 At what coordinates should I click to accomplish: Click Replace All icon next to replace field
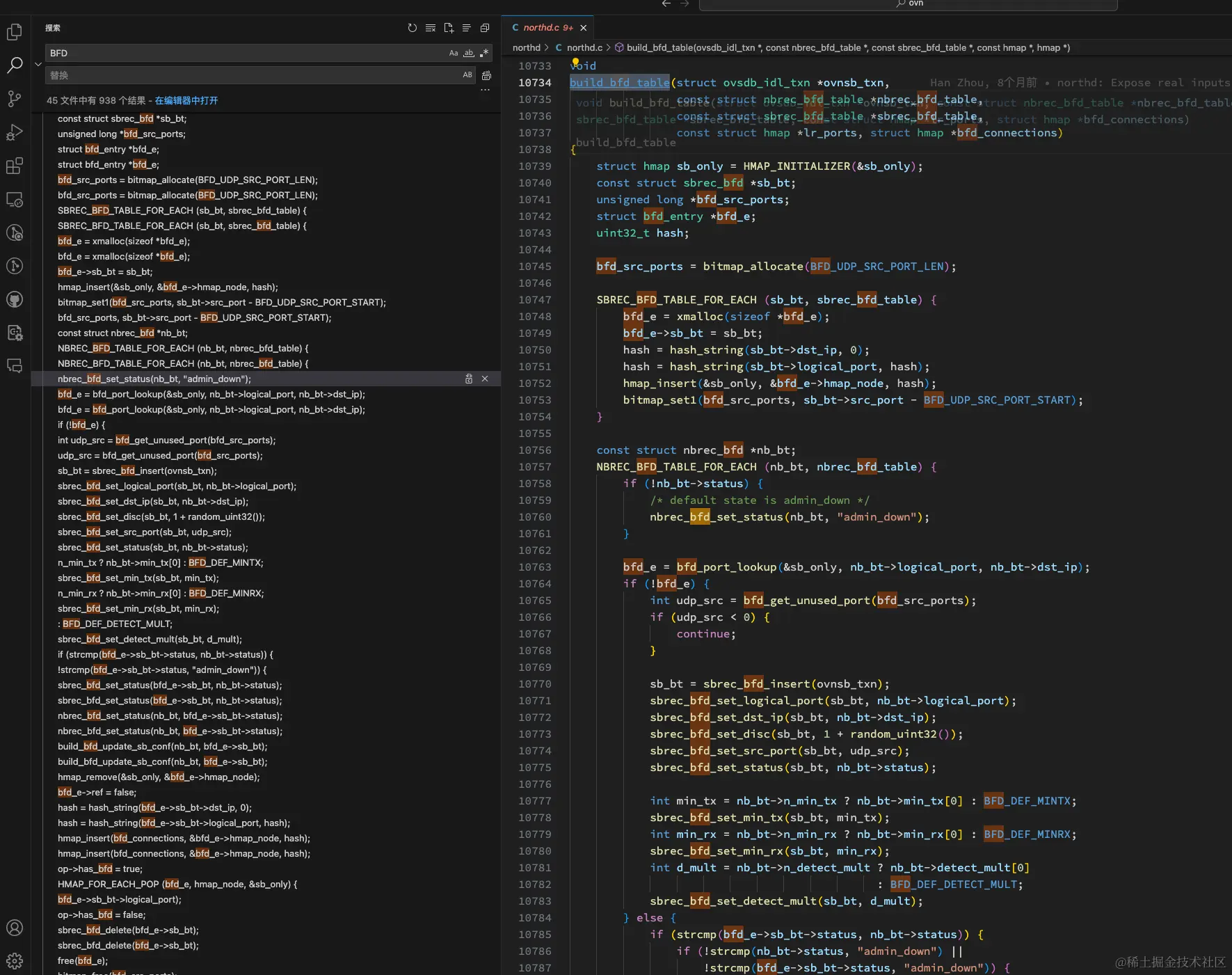click(486, 75)
